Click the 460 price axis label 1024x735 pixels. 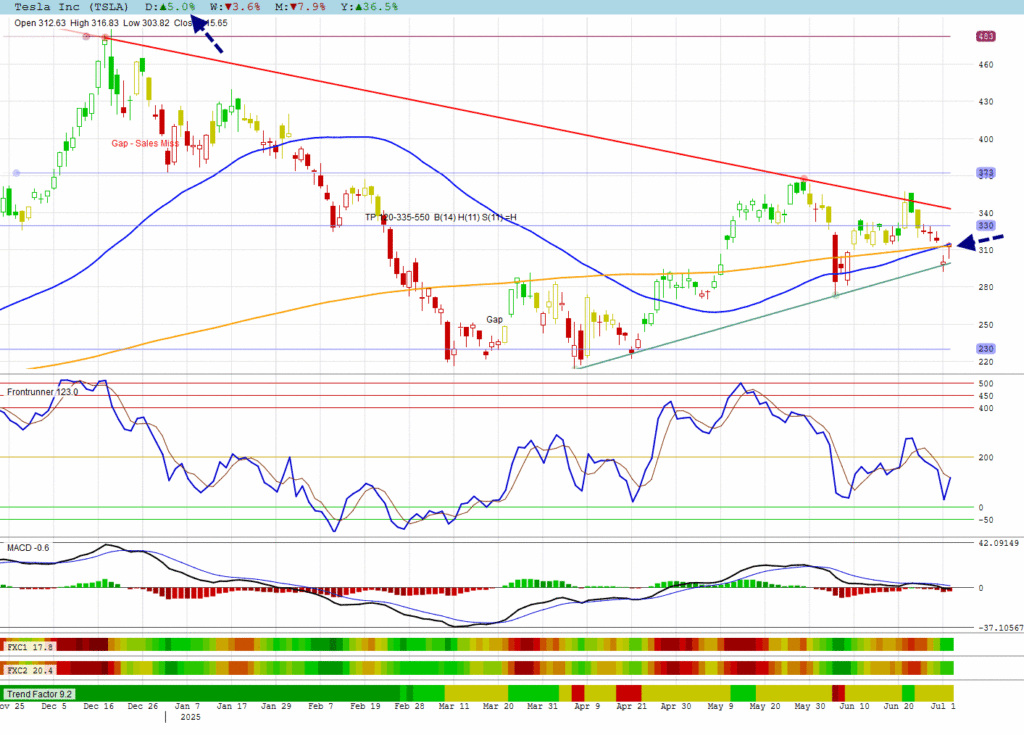[985, 65]
